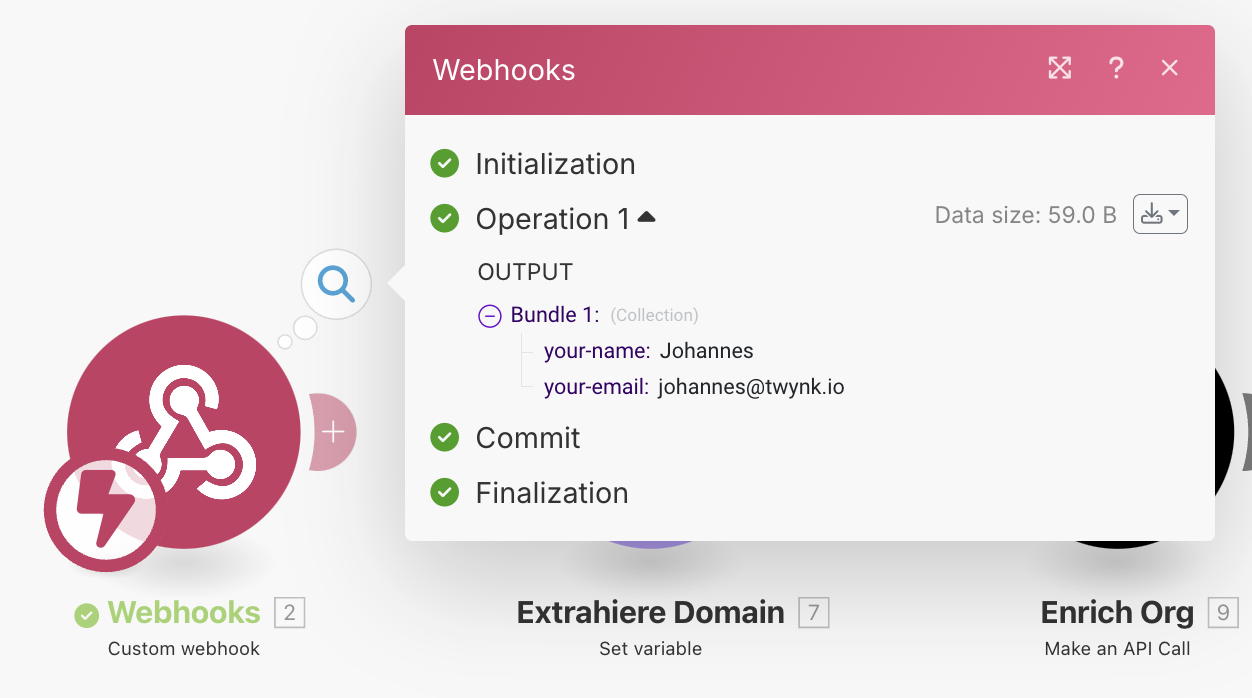Click the Commit green check icon

444,437
